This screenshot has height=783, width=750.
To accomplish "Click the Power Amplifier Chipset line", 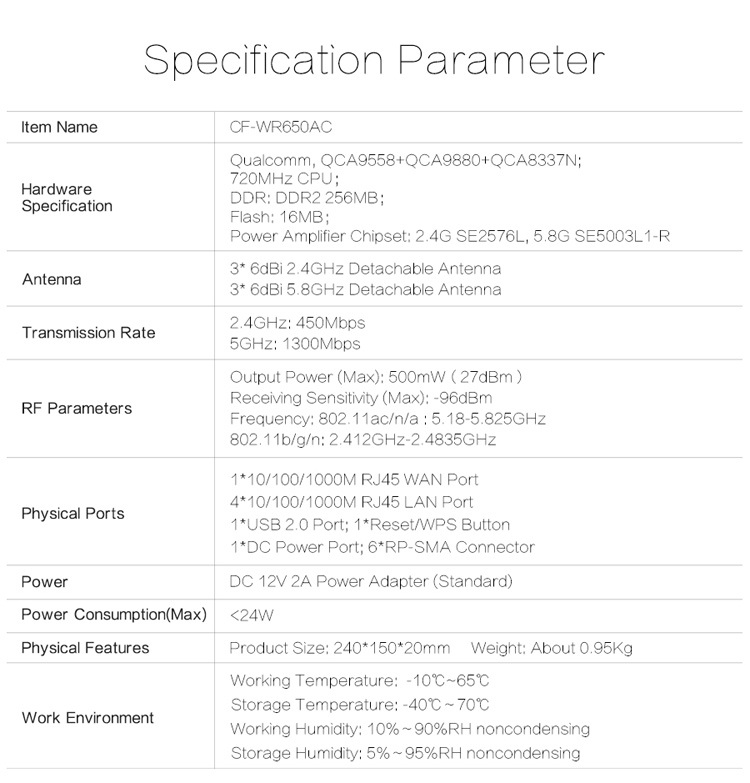I will [x=450, y=236].
